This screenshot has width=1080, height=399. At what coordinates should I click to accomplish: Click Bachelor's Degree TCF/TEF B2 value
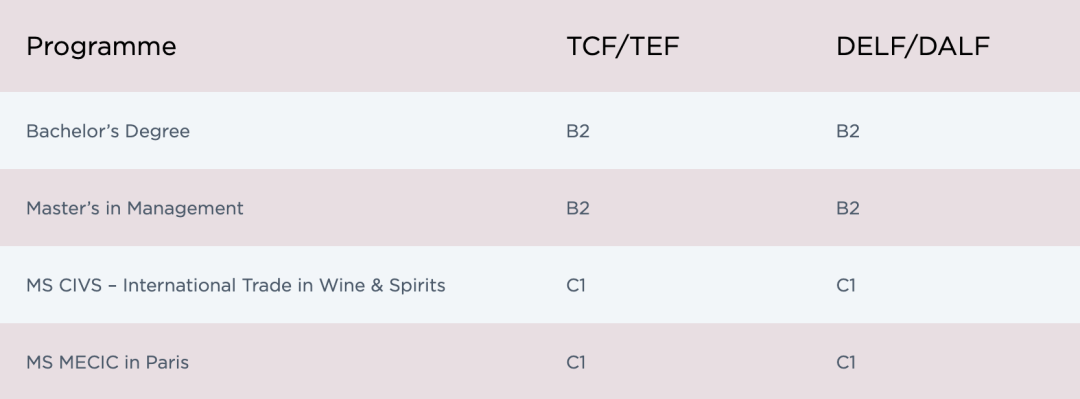578,131
